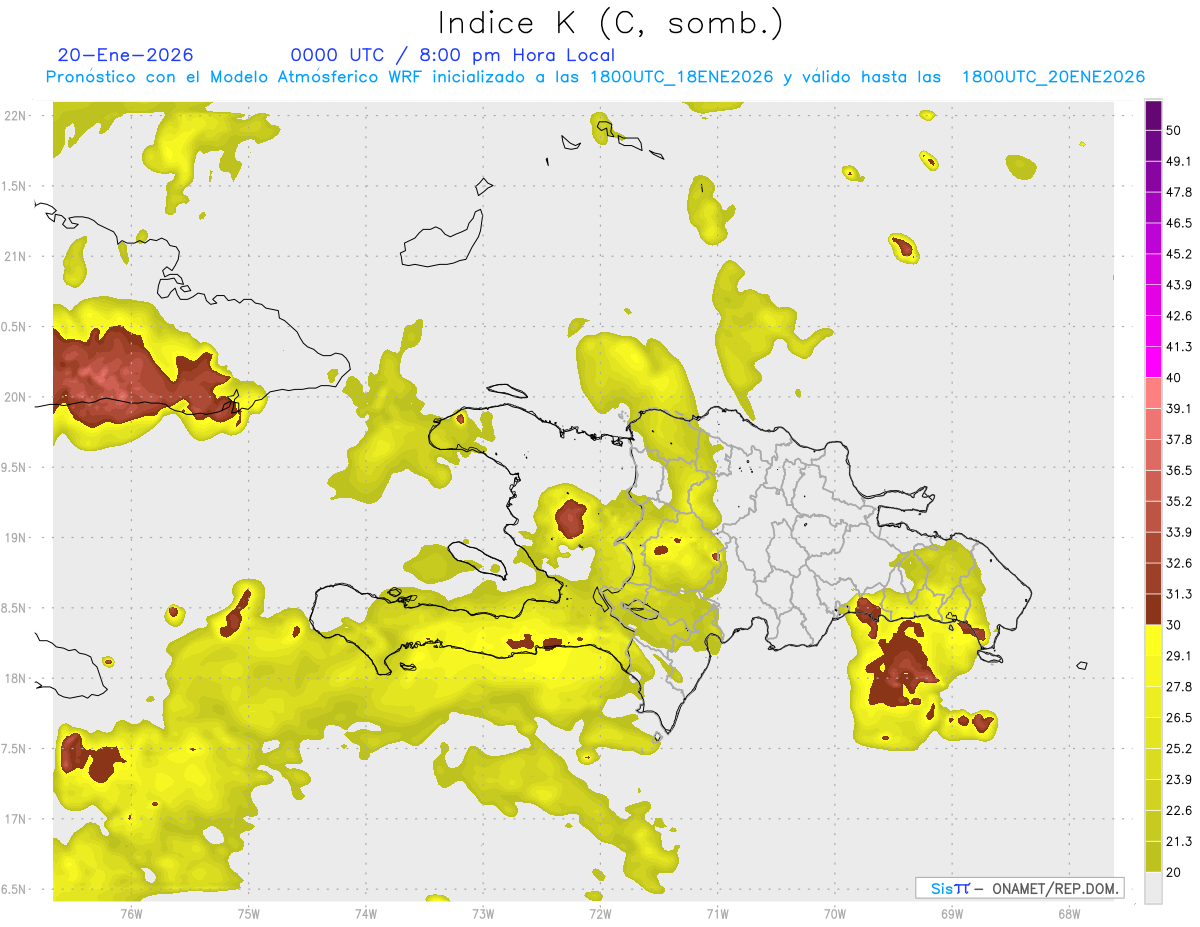Click the map title "Indice K (C, somb.)"
The height and width of the screenshot is (927, 1200).
tap(611, 23)
